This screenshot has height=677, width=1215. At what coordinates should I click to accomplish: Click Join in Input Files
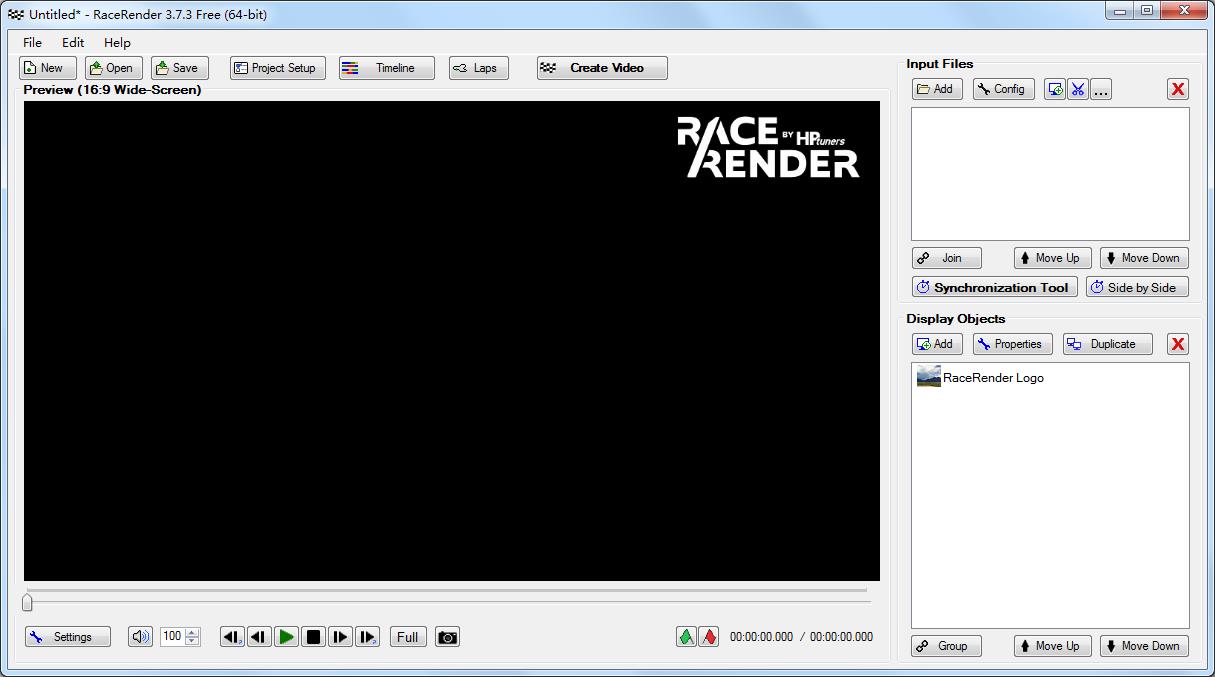[x=947, y=258]
